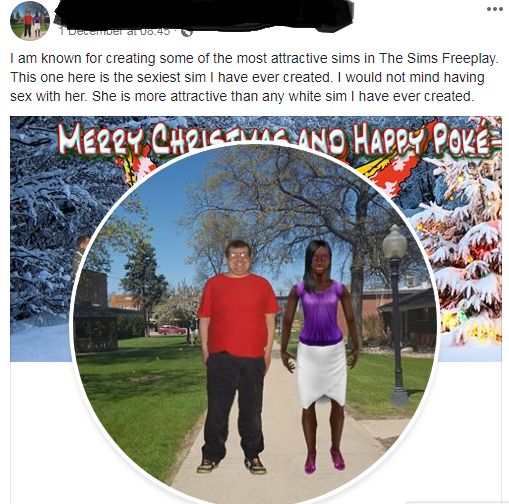The height and width of the screenshot is (504, 509).
Task: Open the large circular profile picture
Action: pos(254,325)
